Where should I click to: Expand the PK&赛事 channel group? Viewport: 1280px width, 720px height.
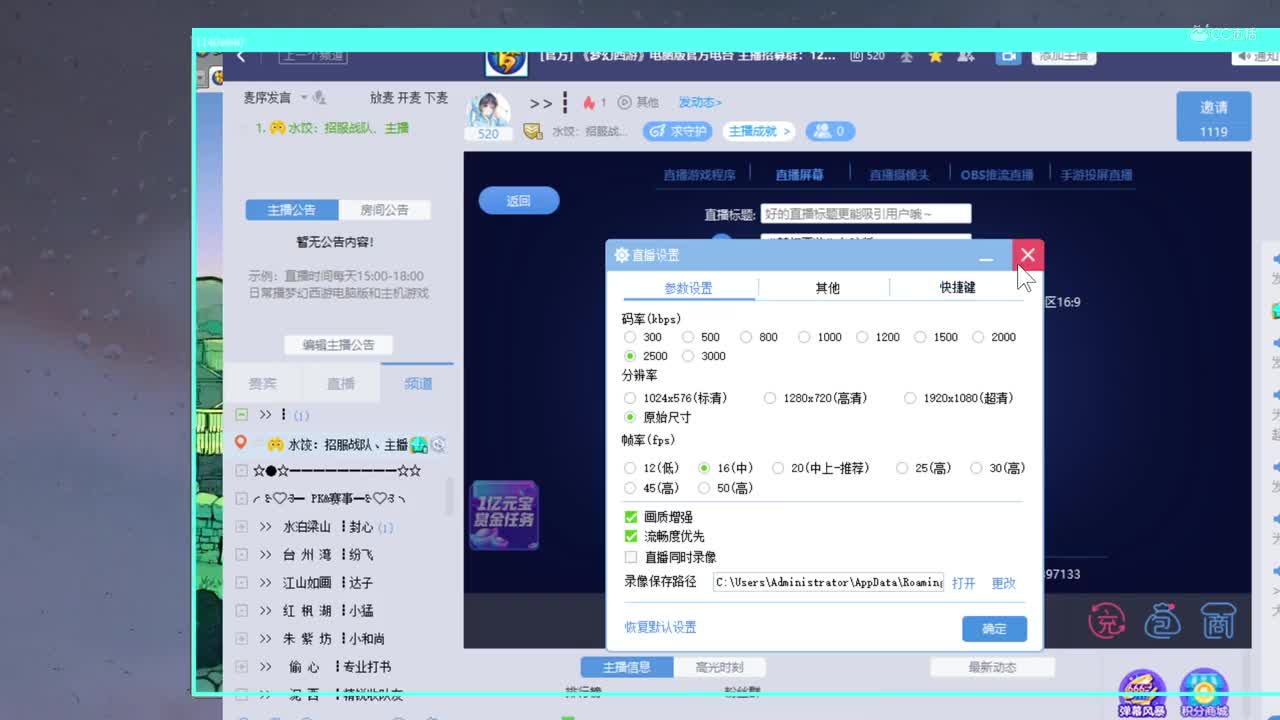[241, 498]
